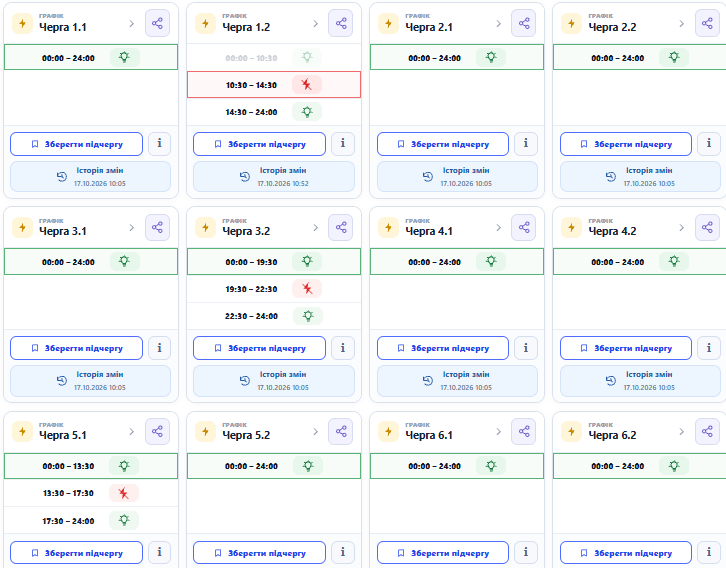Open info for Черга 4.1
This screenshot has height=568, width=726.
(x=526, y=348)
